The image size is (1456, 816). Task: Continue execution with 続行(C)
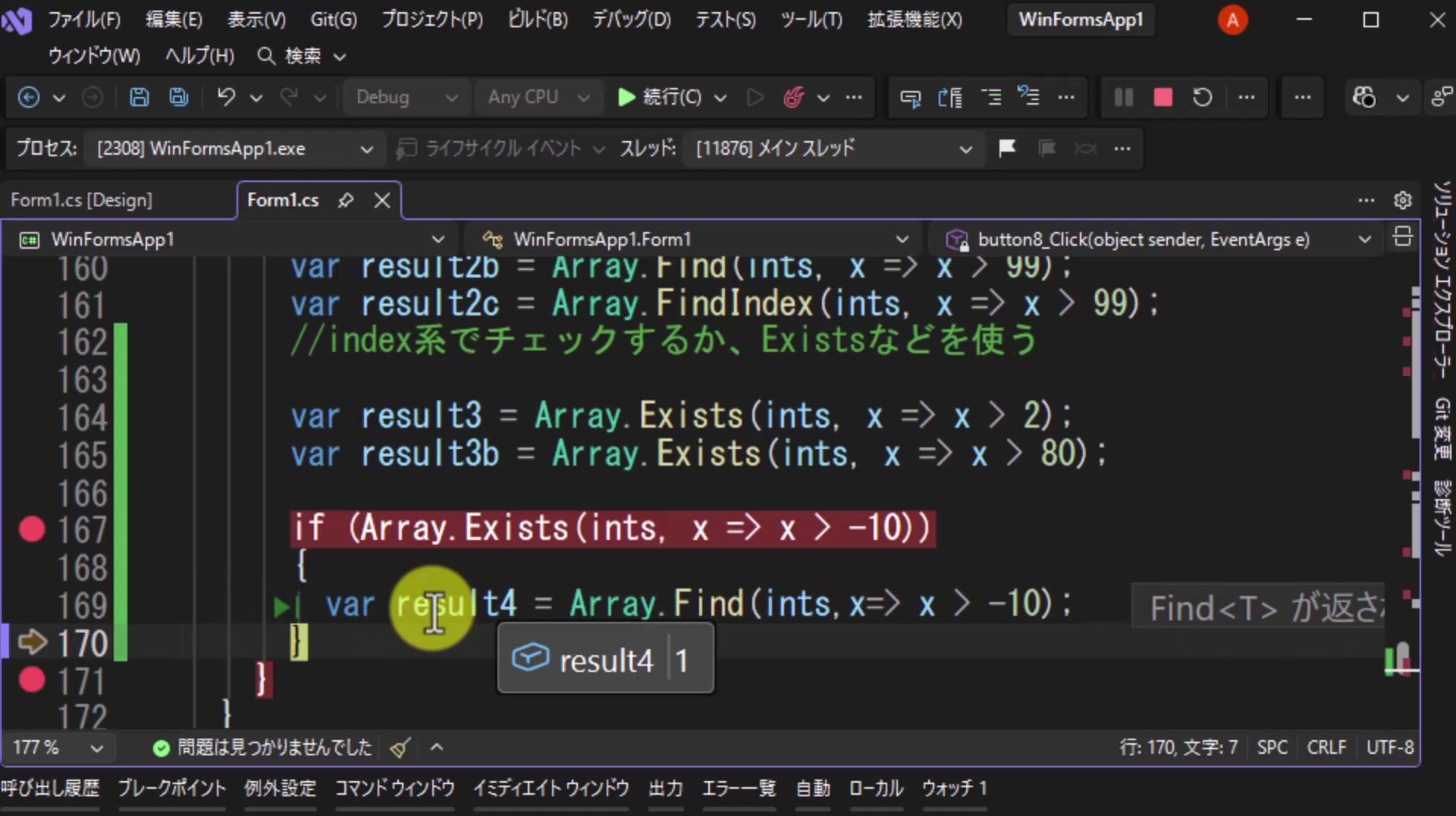click(x=660, y=97)
